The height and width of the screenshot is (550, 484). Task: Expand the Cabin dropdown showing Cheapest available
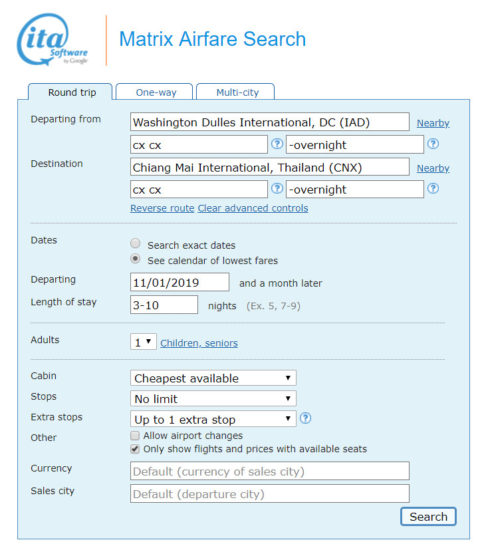click(x=213, y=378)
